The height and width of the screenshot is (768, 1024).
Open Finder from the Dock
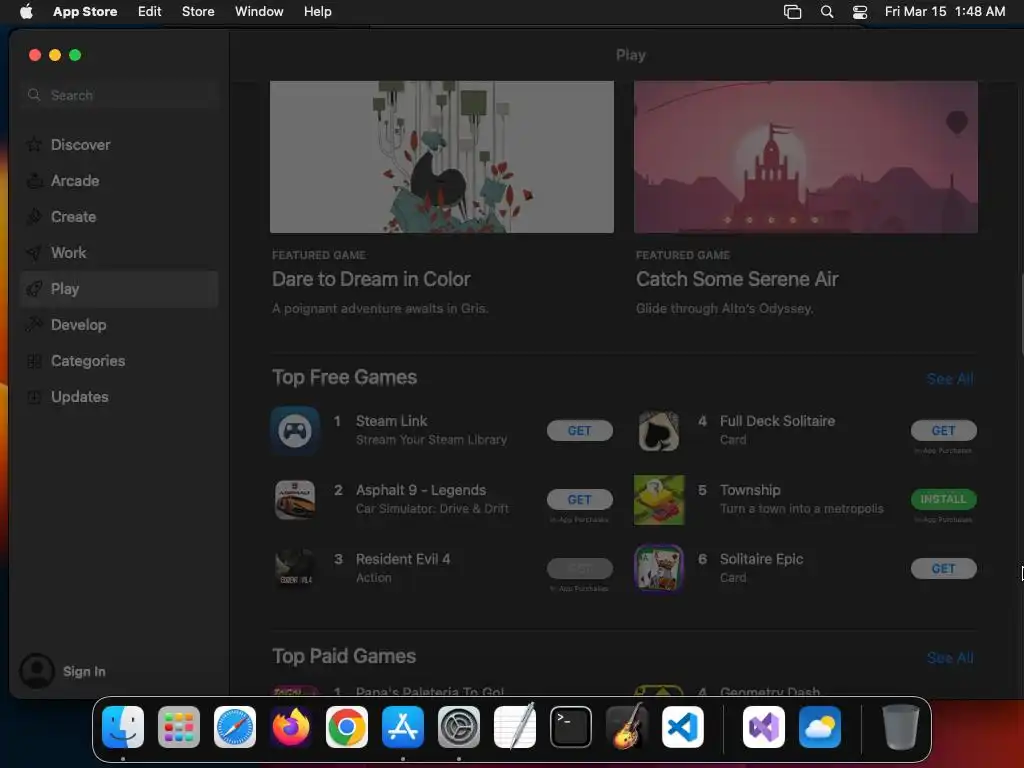point(123,727)
